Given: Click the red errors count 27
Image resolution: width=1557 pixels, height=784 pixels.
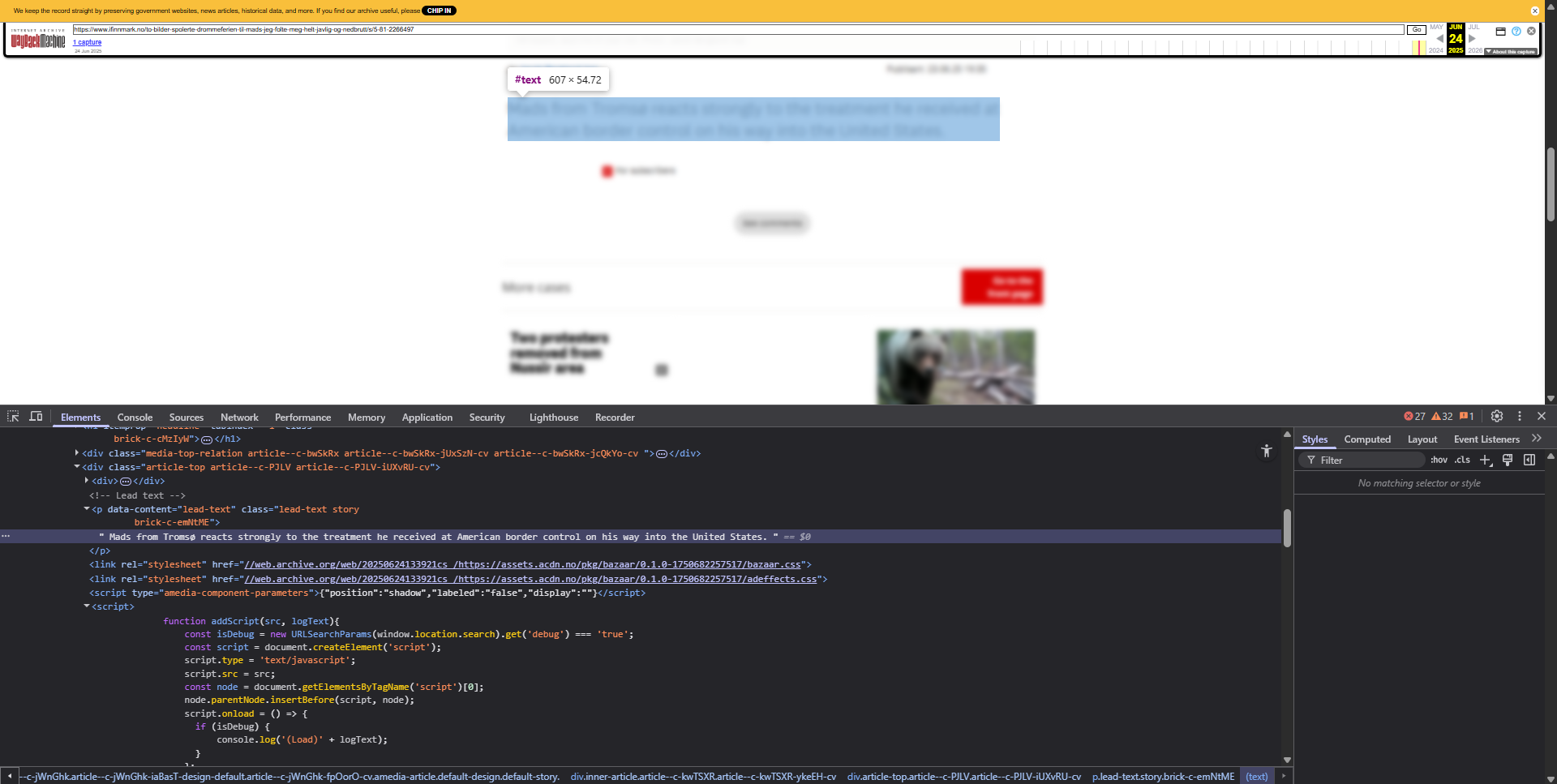Looking at the screenshot, I should pos(1414,416).
